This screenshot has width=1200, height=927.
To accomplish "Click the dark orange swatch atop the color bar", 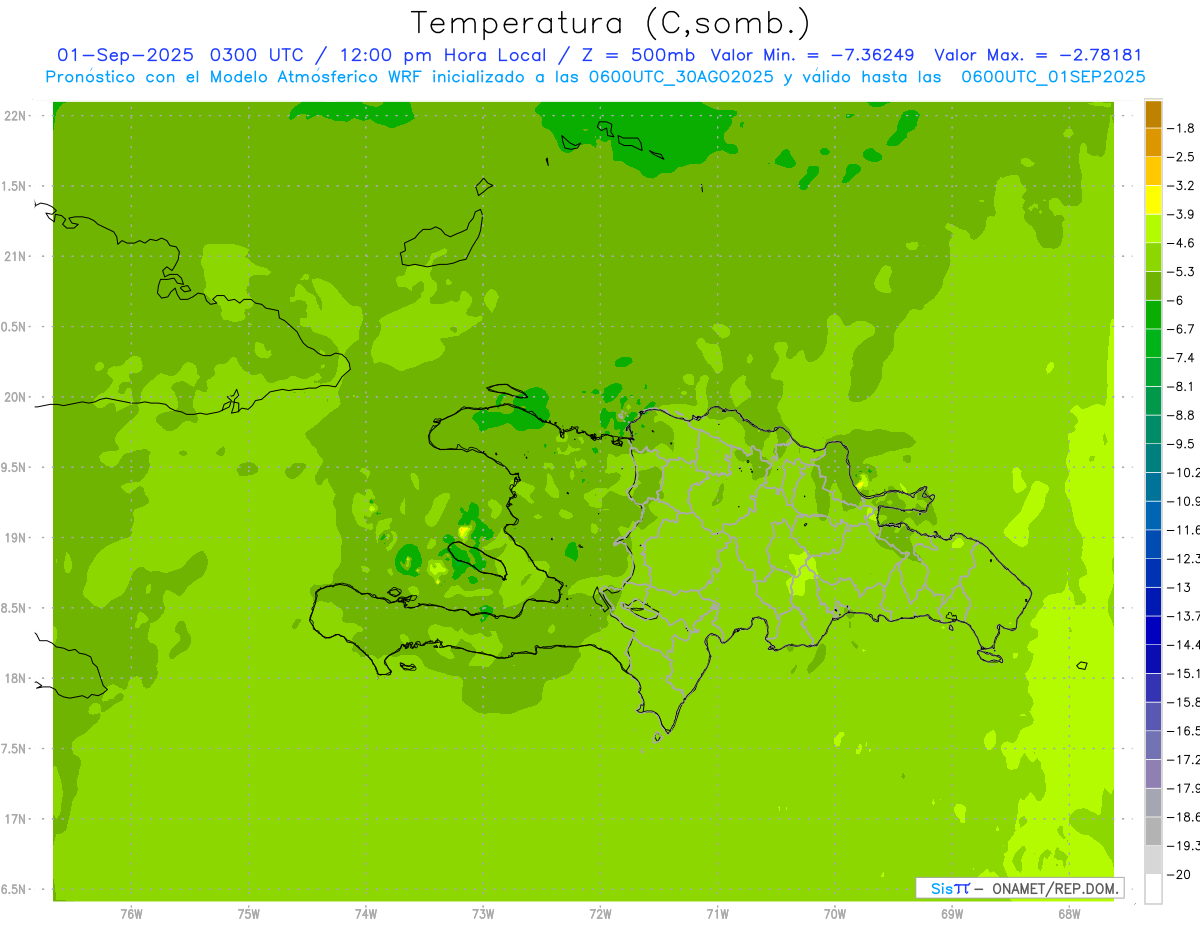I will coord(1153,114).
